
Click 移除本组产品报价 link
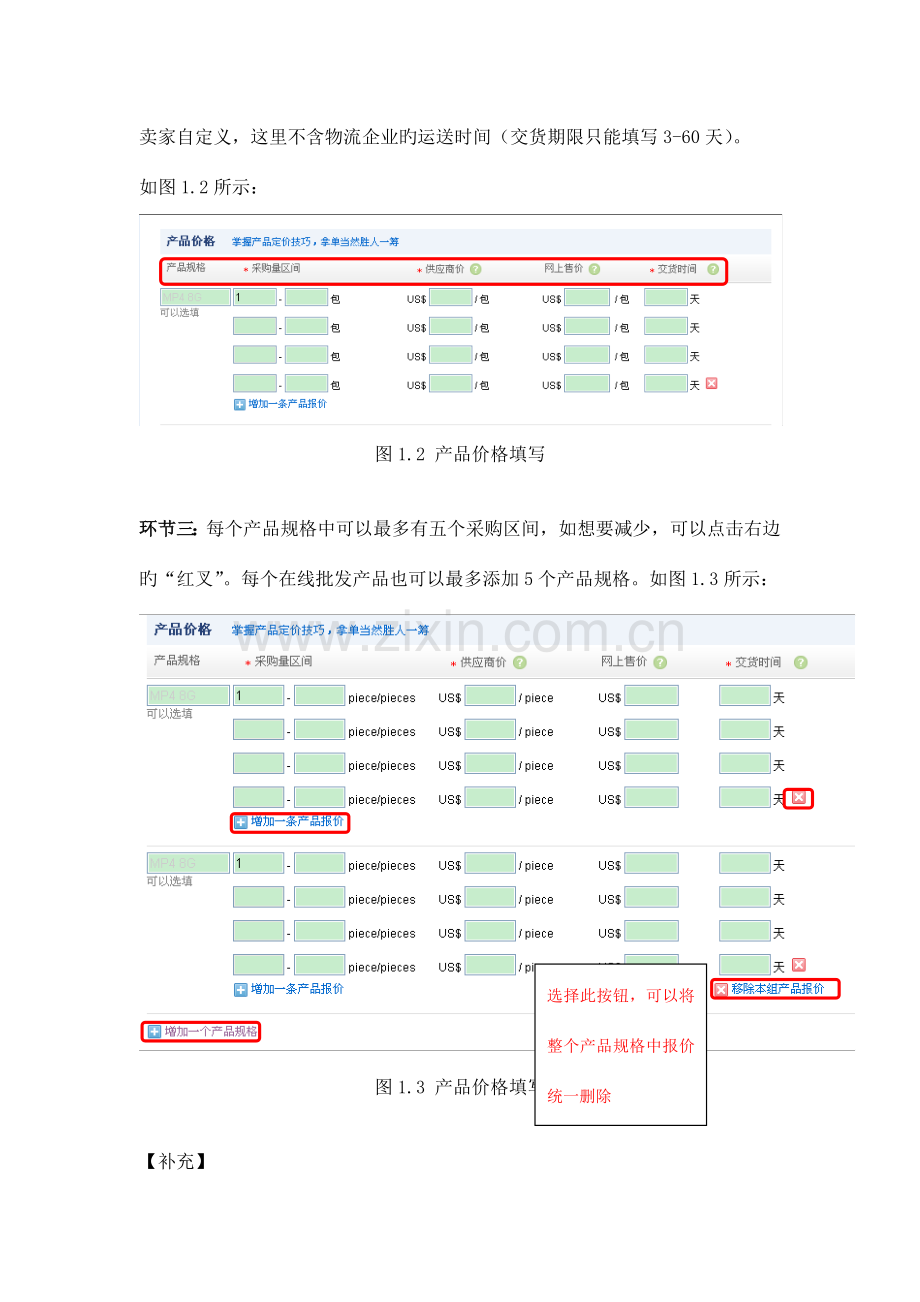pos(778,989)
